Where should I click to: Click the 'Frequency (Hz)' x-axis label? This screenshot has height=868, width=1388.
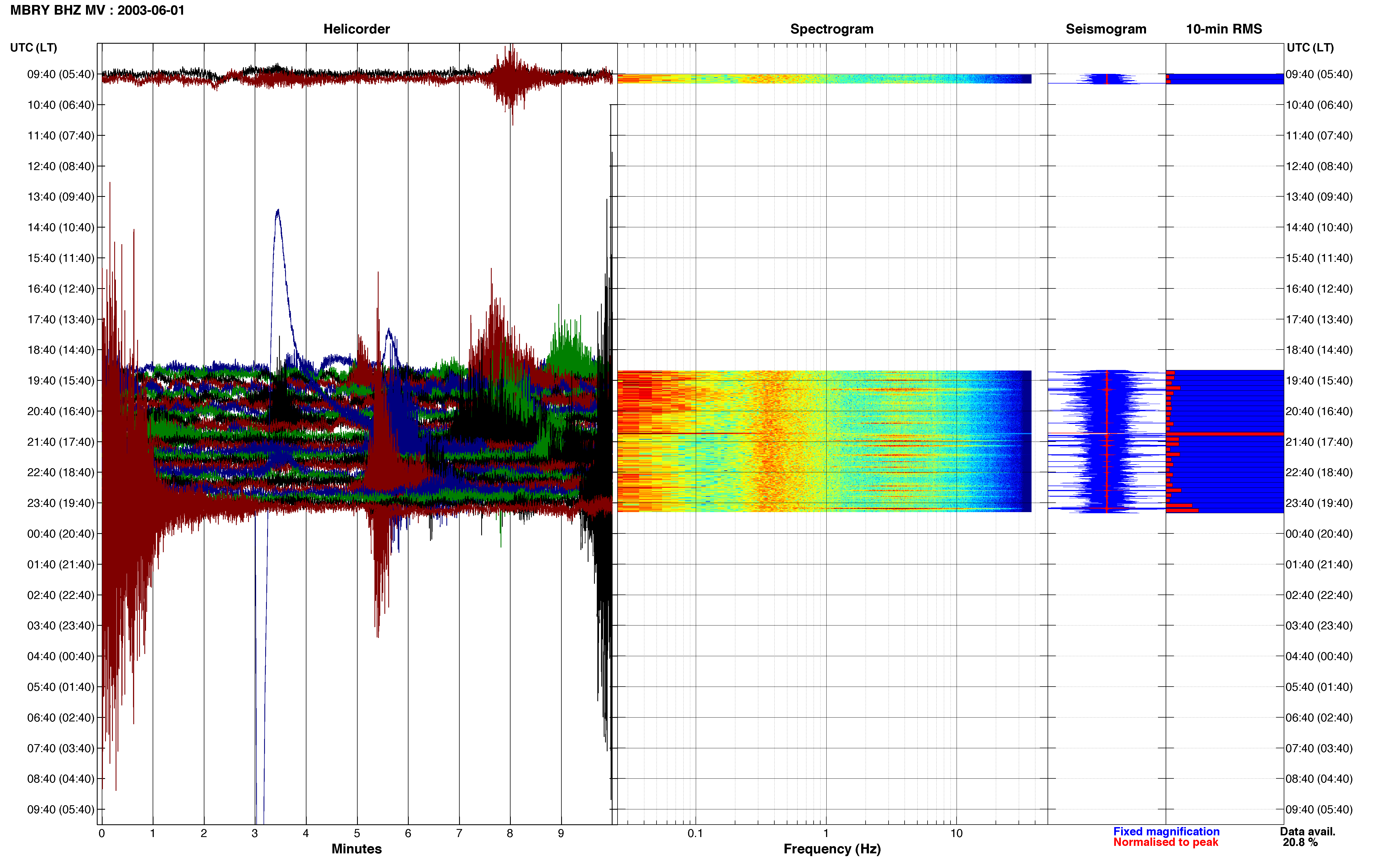point(832,849)
